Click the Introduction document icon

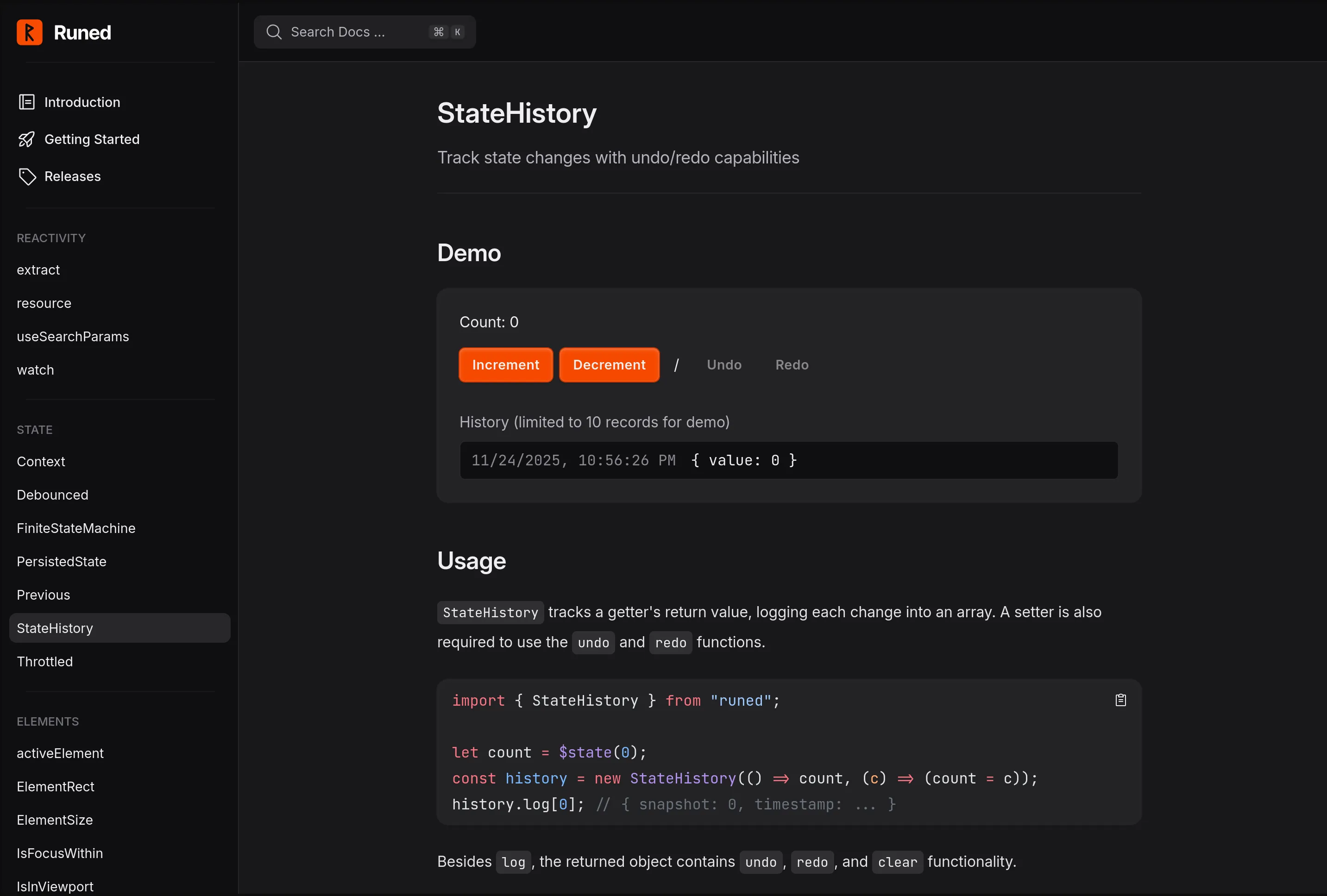pos(26,102)
